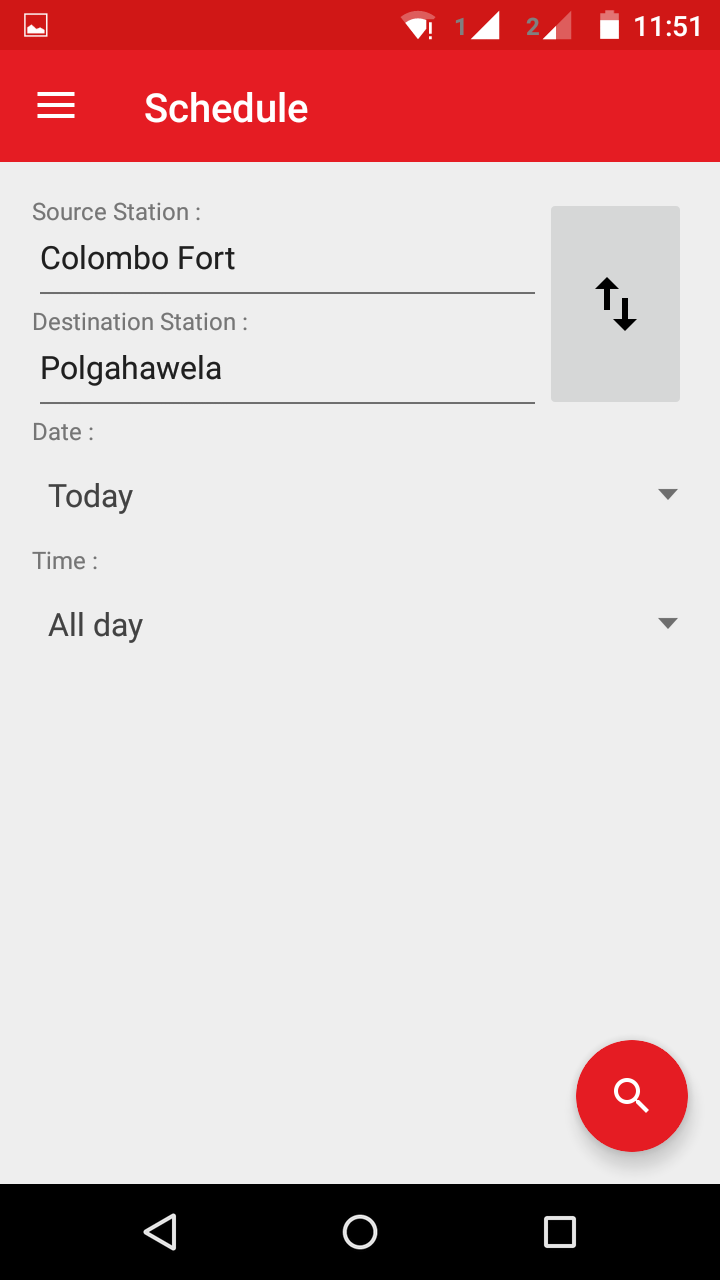Open the recent apps overview

(x=559, y=1231)
